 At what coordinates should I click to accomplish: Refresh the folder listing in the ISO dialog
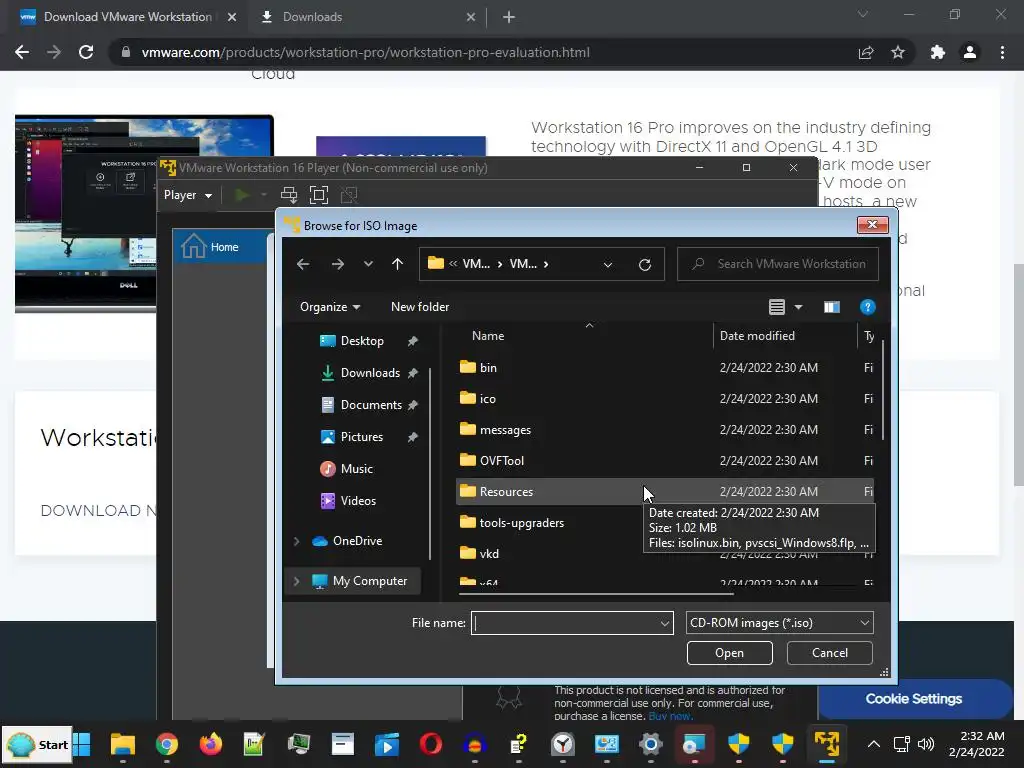[645, 264]
